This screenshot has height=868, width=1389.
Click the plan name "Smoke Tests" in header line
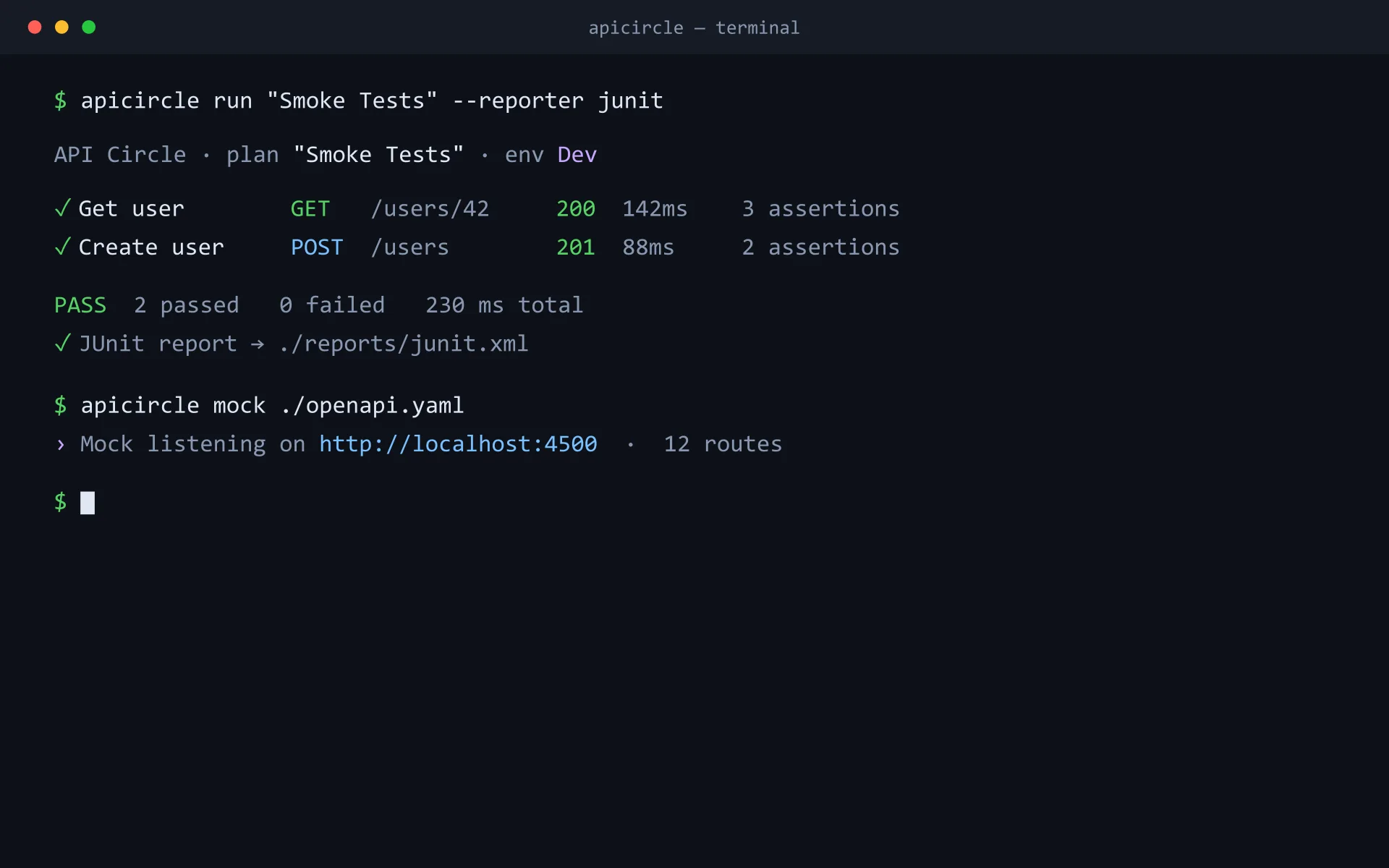point(378,155)
